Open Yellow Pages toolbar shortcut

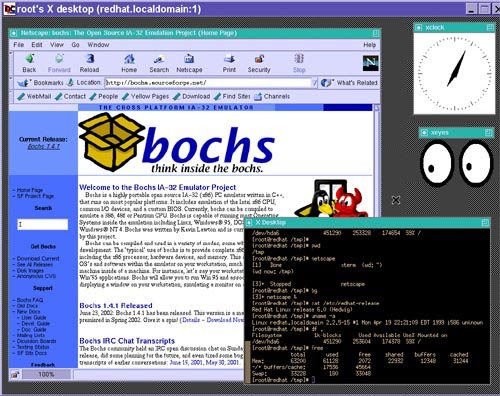click(145, 96)
